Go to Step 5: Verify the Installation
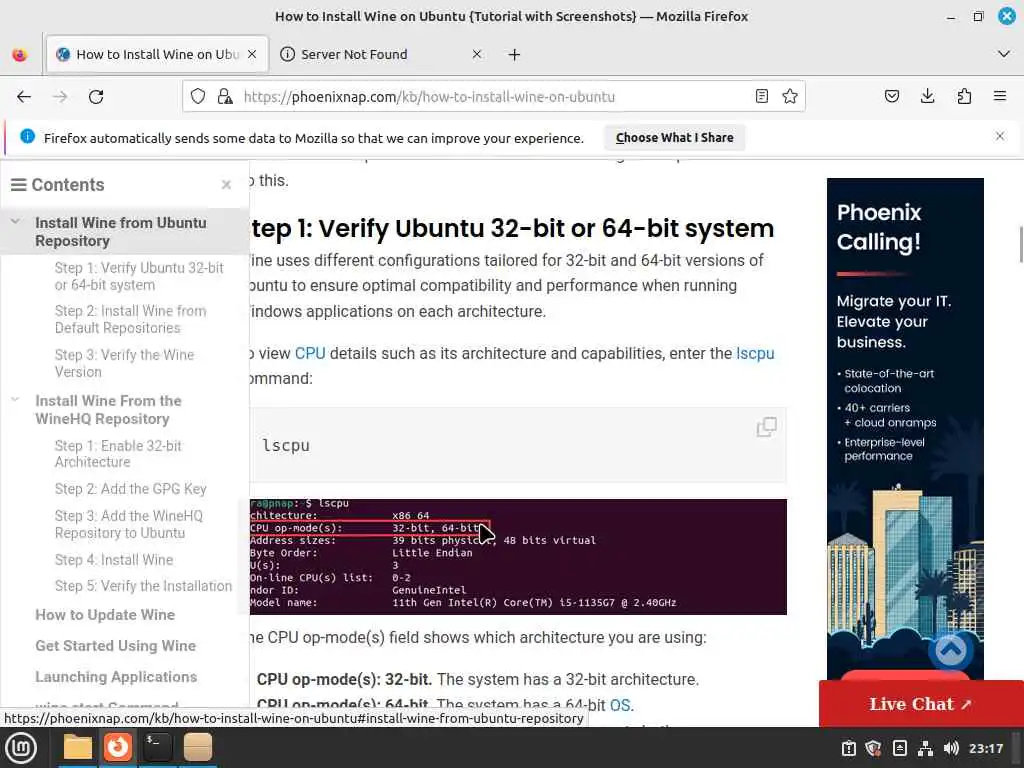Screen dimensions: 1024x768 point(143,586)
